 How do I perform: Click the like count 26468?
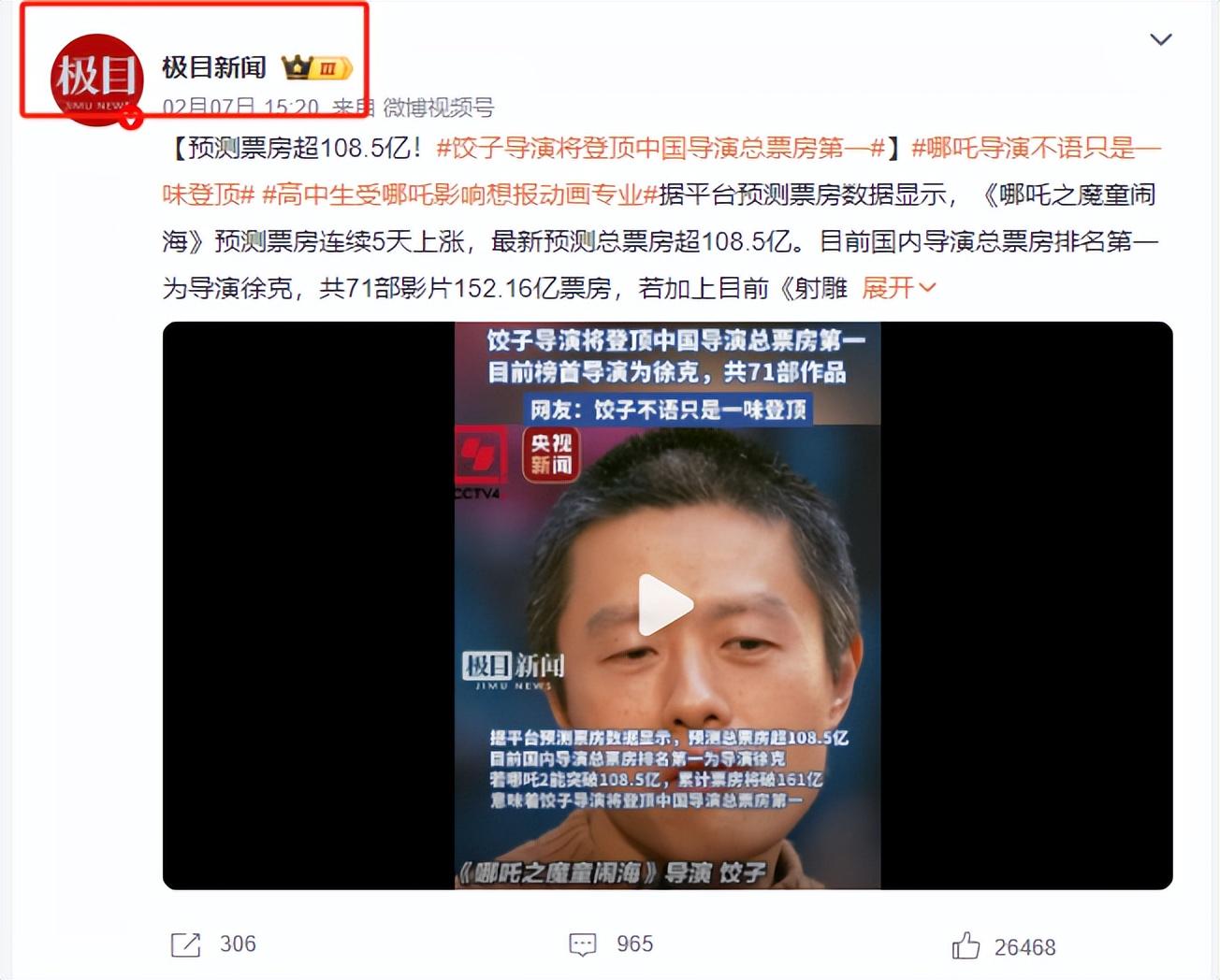click(x=1024, y=947)
